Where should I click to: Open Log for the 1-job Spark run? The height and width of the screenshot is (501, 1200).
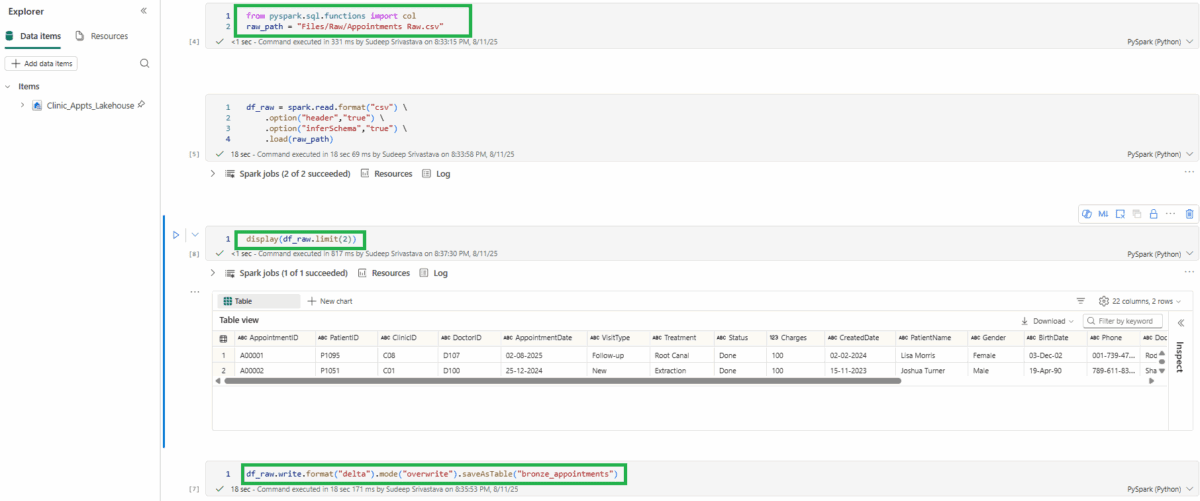tap(433, 273)
